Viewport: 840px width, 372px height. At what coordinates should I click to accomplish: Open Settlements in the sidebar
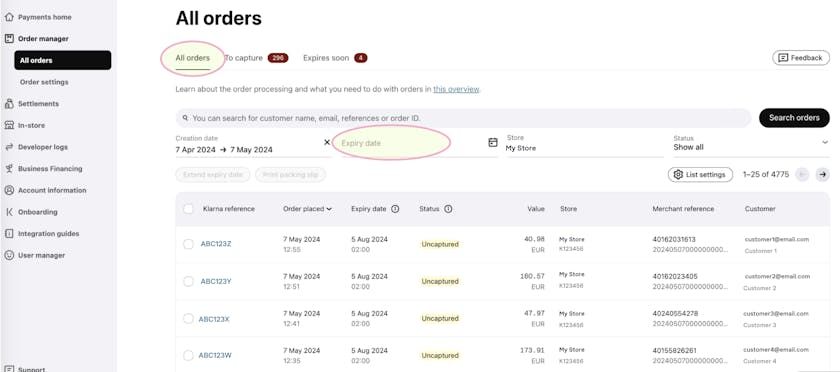point(32,103)
